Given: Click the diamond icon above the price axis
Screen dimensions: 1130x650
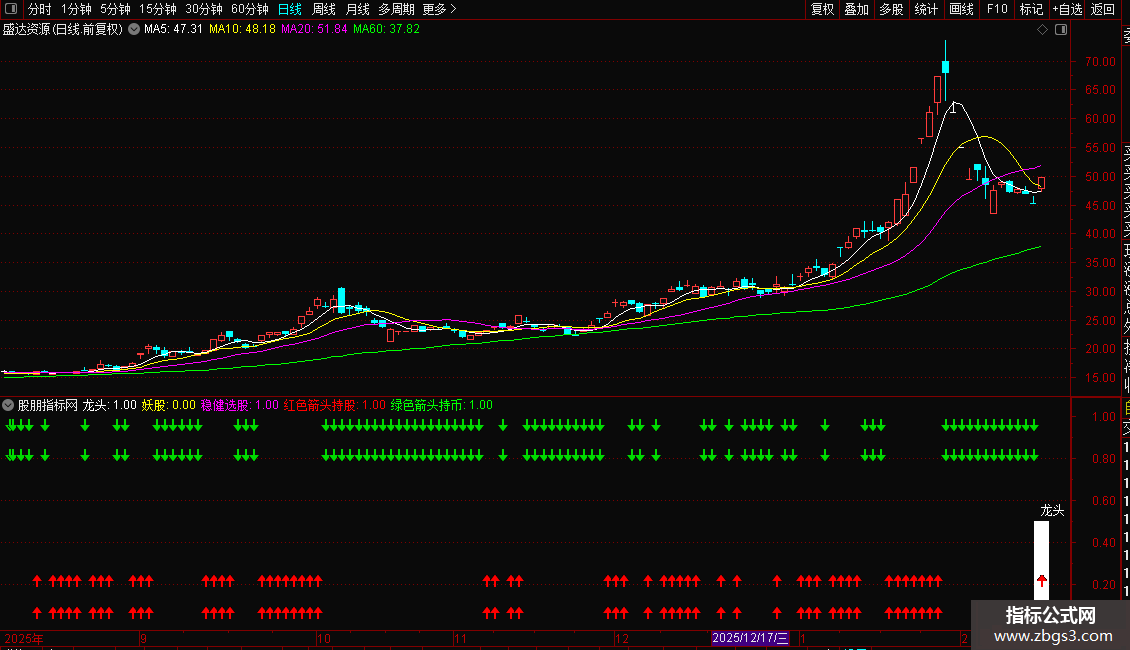Looking at the screenshot, I should tap(1042, 30).
